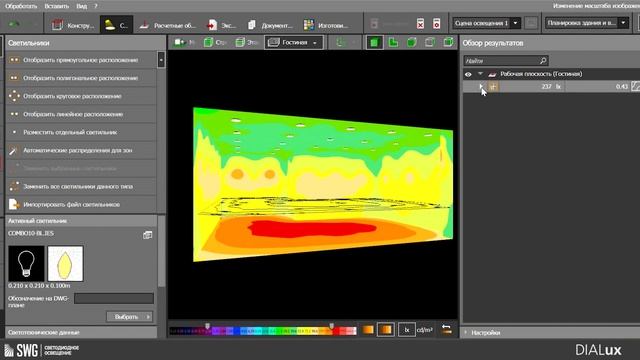Image resolution: width=640 pixels, height=360 pixels.
Task: Click the circular arrangement icon
Action: [14, 96]
